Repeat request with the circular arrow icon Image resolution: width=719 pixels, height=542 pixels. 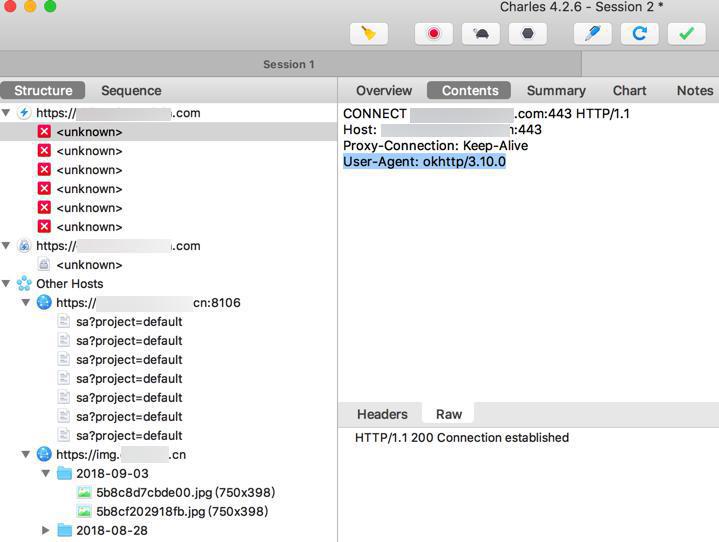[x=640, y=33]
